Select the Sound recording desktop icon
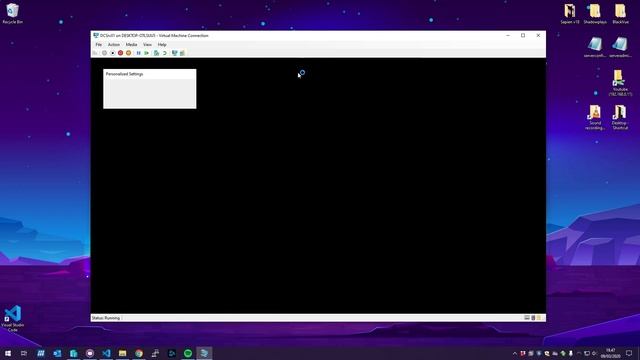 tap(595, 118)
